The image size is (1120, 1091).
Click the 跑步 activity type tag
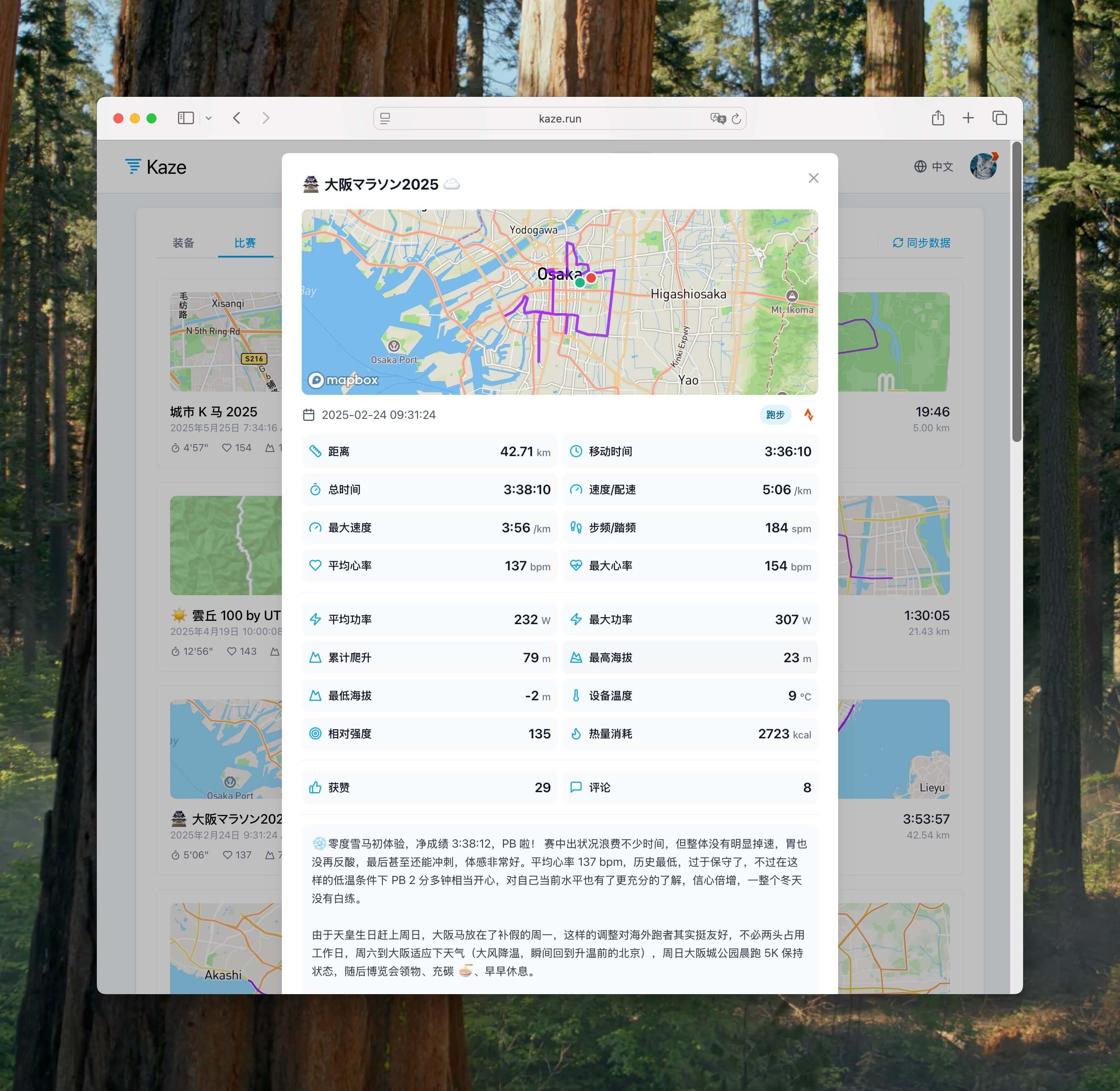(775, 415)
